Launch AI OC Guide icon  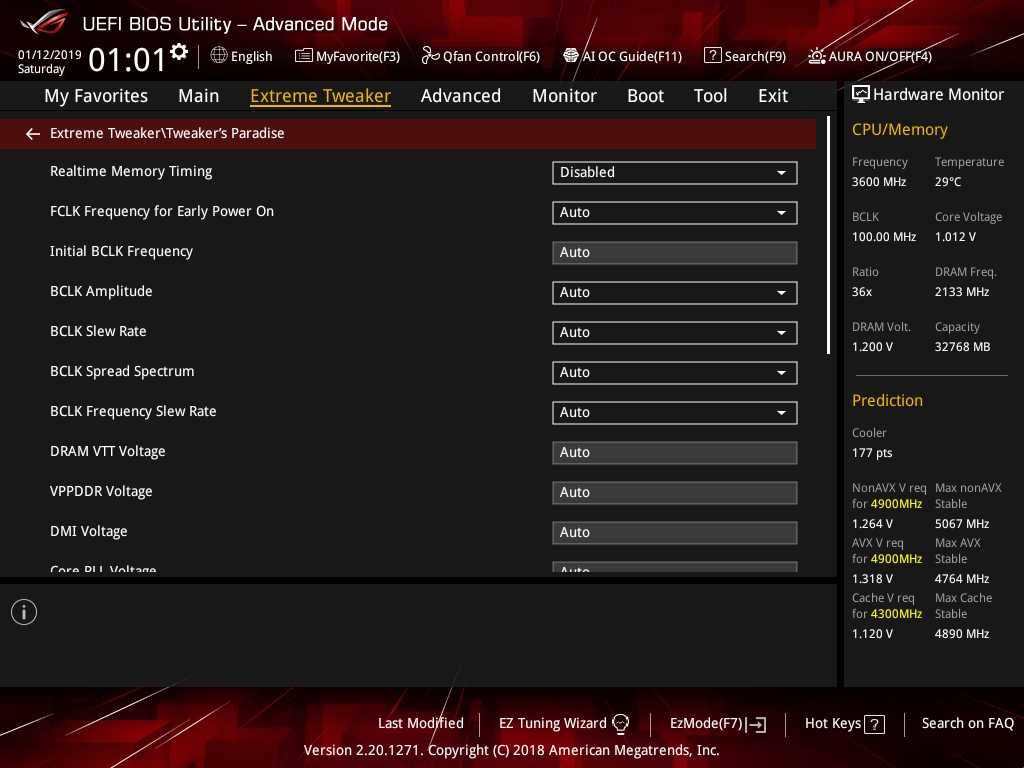pos(571,56)
